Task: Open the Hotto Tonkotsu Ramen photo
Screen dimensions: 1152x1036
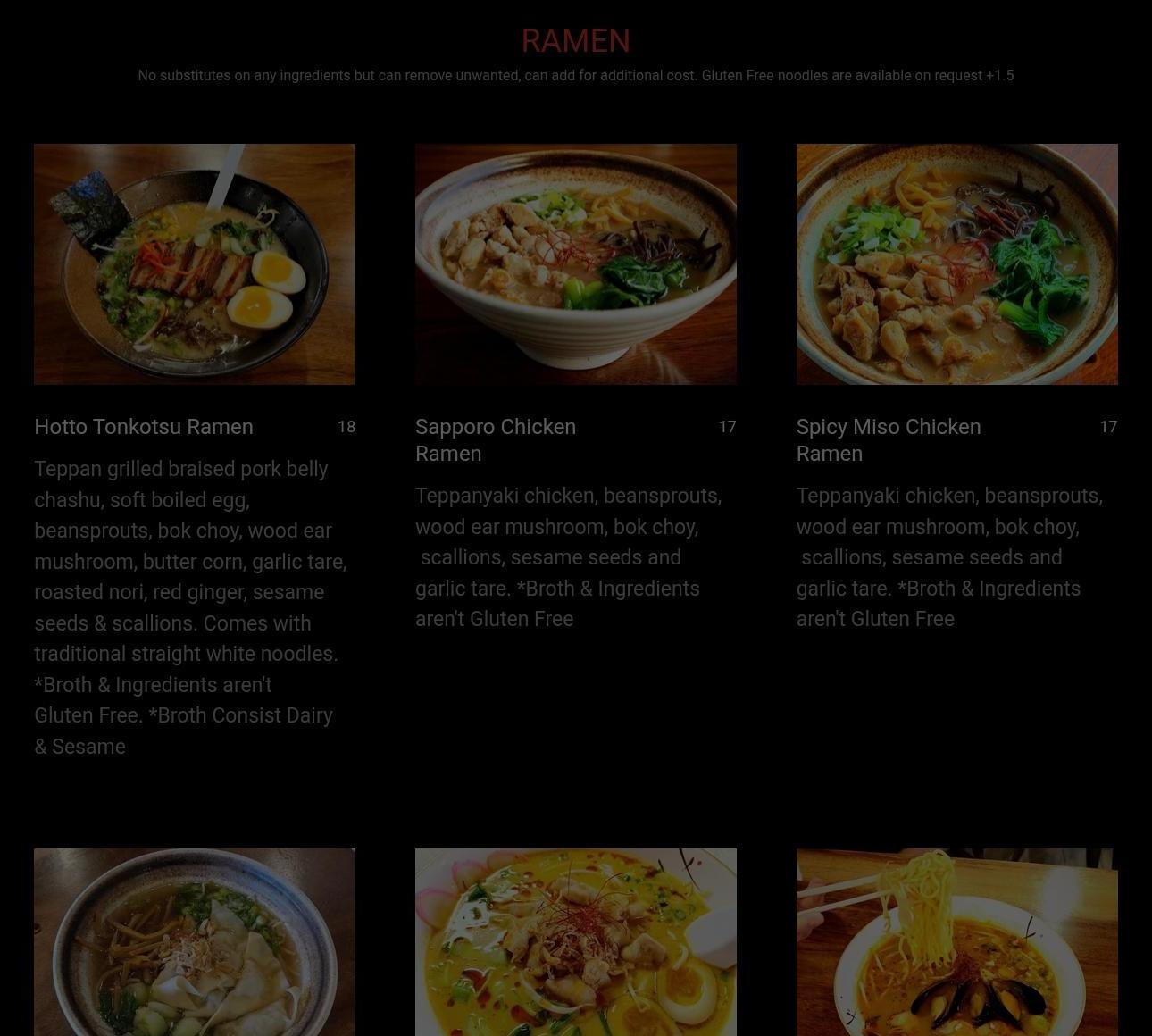Action: (195, 264)
